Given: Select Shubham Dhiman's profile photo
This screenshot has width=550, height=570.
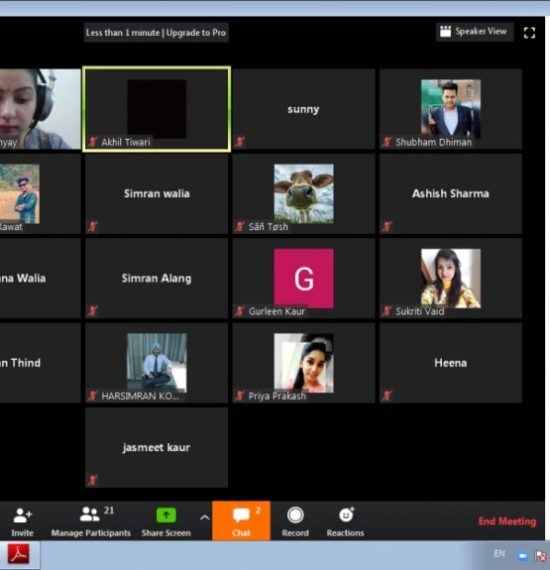Looking at the screenshot, I should point(451,109).
